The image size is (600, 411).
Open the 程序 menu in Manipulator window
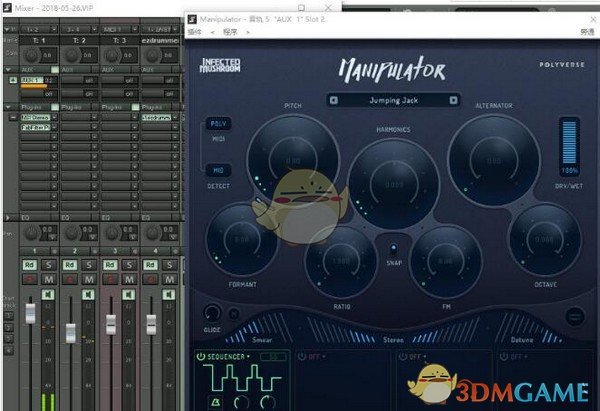(230, 32)
